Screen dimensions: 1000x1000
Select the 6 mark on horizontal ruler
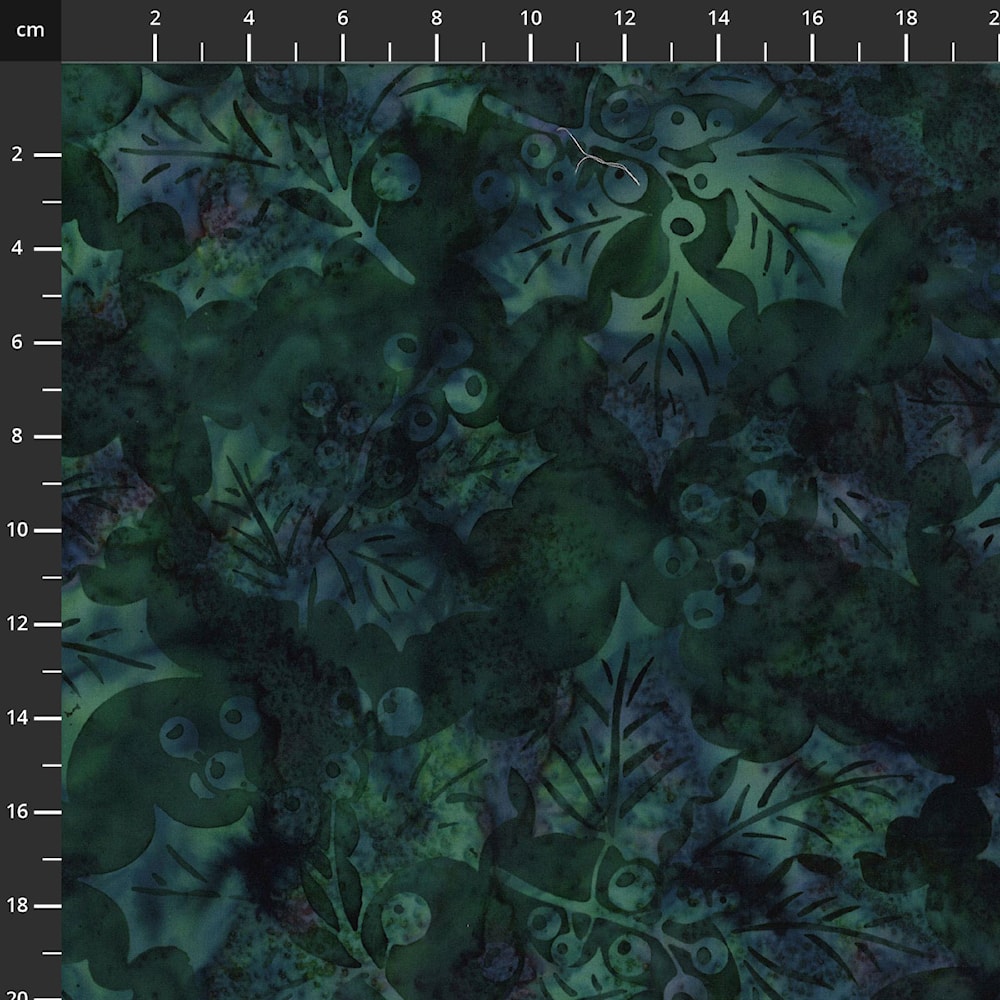click(x=343, y=18)
